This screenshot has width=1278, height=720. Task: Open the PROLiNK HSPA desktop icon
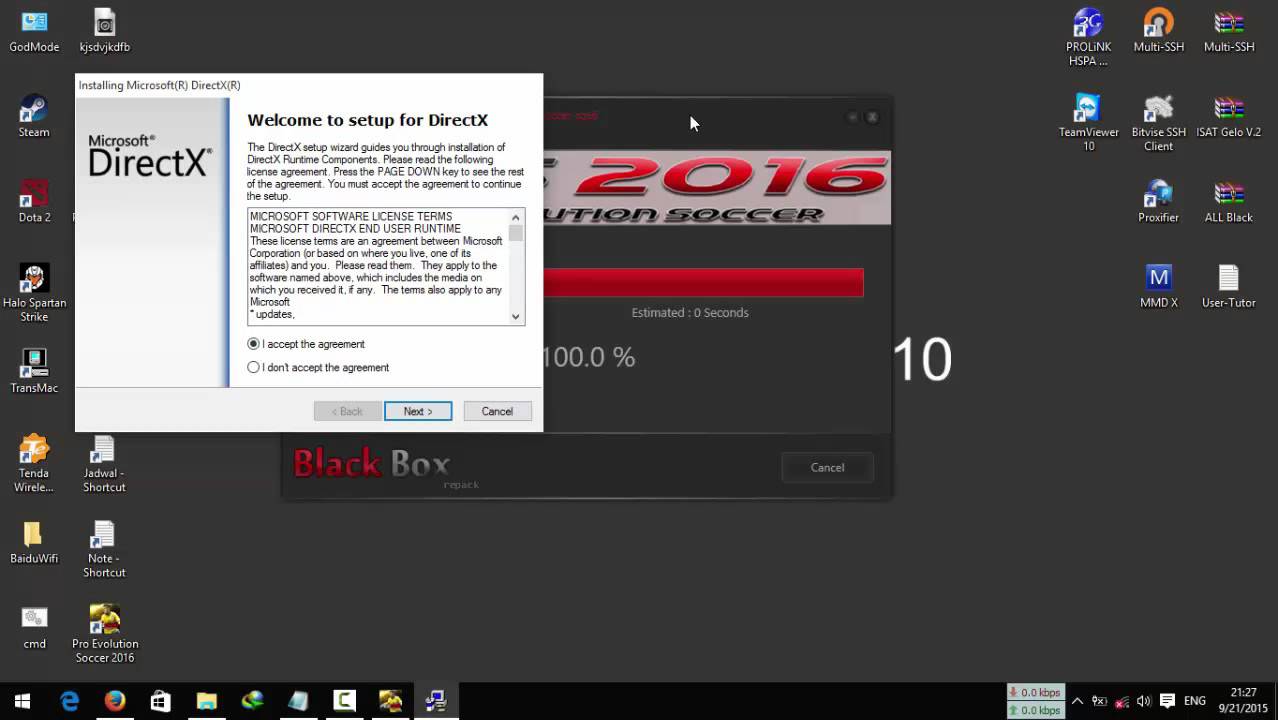[1088, 38]
